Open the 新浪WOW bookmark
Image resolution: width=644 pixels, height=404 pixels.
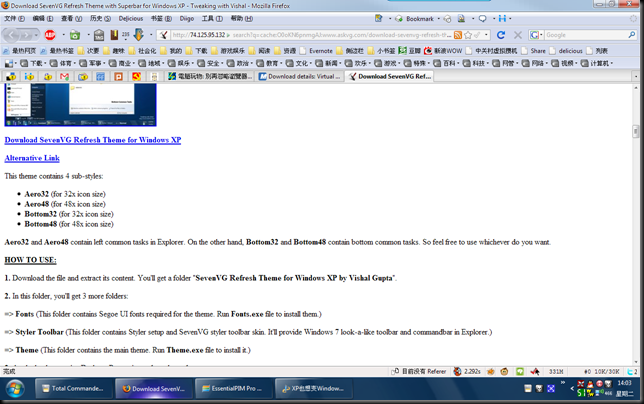point(443,51)
